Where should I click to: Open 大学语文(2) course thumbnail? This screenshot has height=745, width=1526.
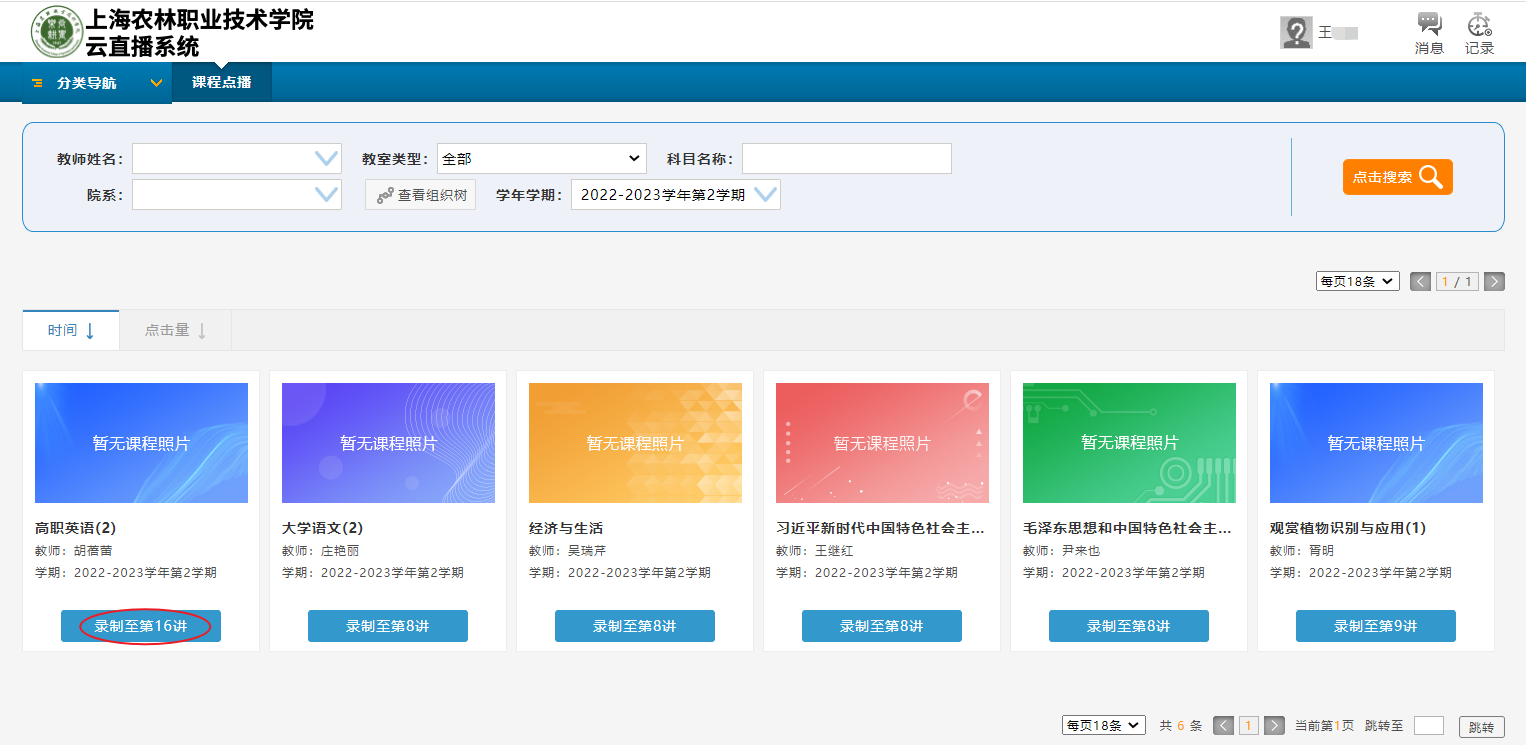(388, 443)
